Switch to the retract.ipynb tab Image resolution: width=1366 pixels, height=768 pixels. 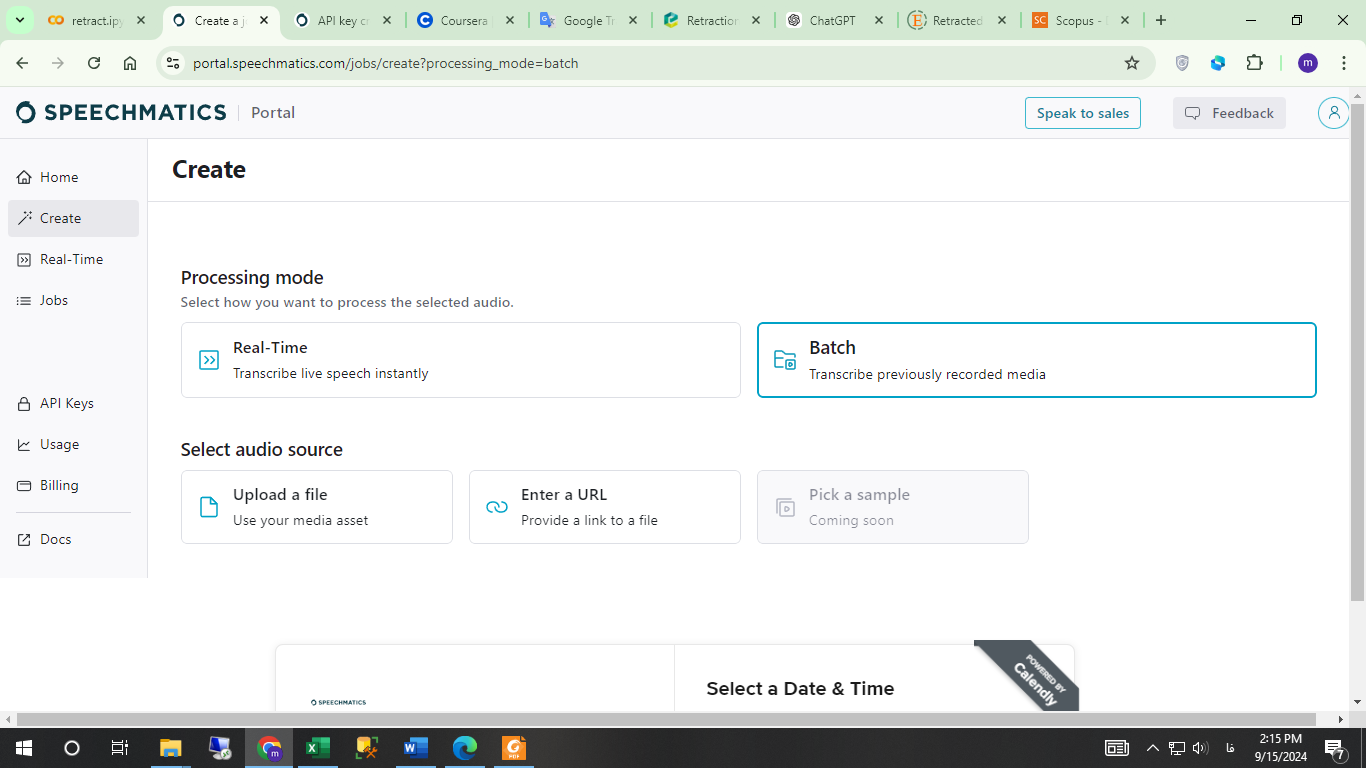pos(98,20)
